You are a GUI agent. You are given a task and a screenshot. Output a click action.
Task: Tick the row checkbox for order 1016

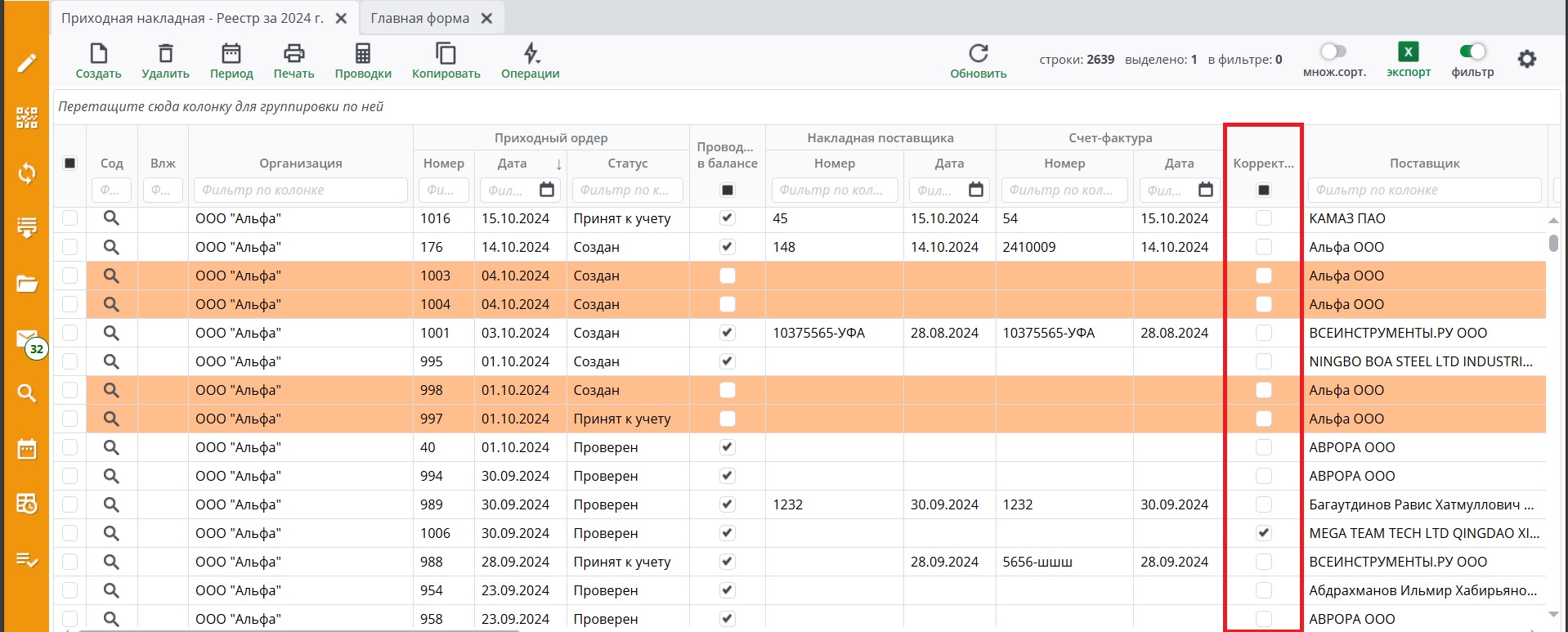tap(70, 218)
